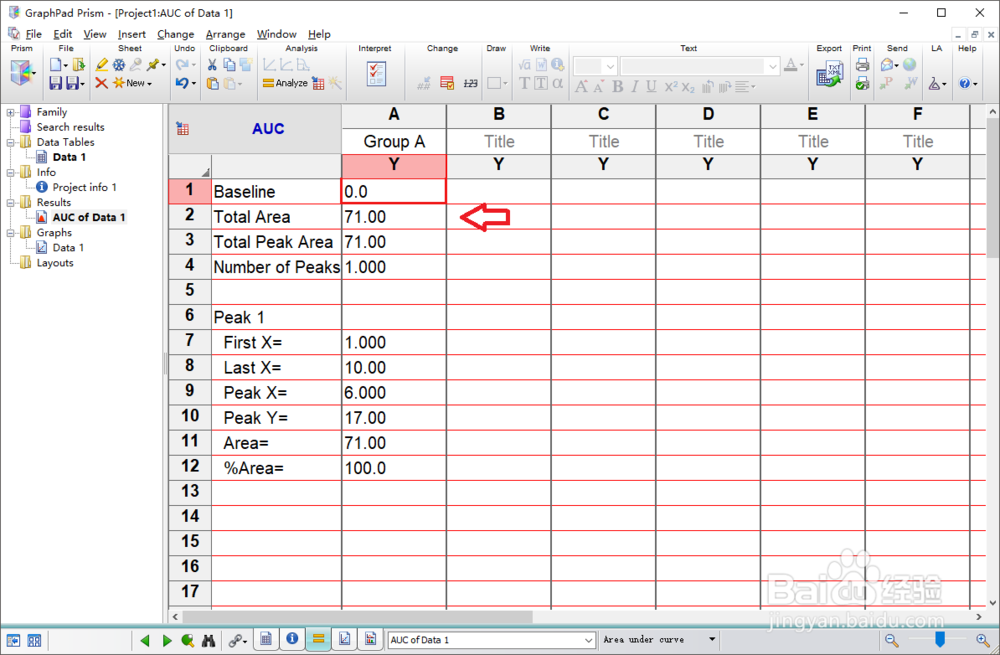This screenshot has height=655, width=1000.
Task: Select Layouts folder in navigator
Action: (54, 263)
